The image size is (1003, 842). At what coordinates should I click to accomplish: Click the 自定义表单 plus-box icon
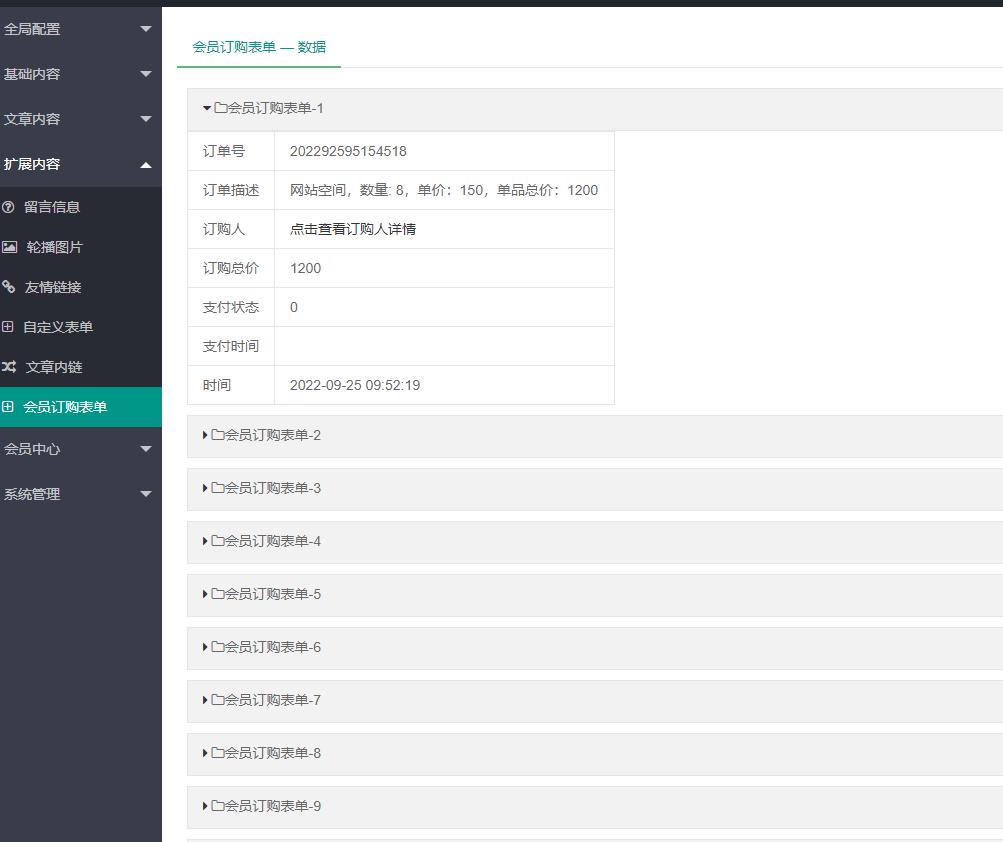tap(8, 327)
